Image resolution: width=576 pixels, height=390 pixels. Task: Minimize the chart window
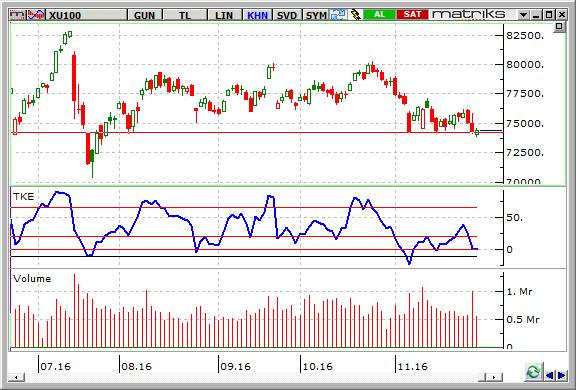(x=537, y=15)
